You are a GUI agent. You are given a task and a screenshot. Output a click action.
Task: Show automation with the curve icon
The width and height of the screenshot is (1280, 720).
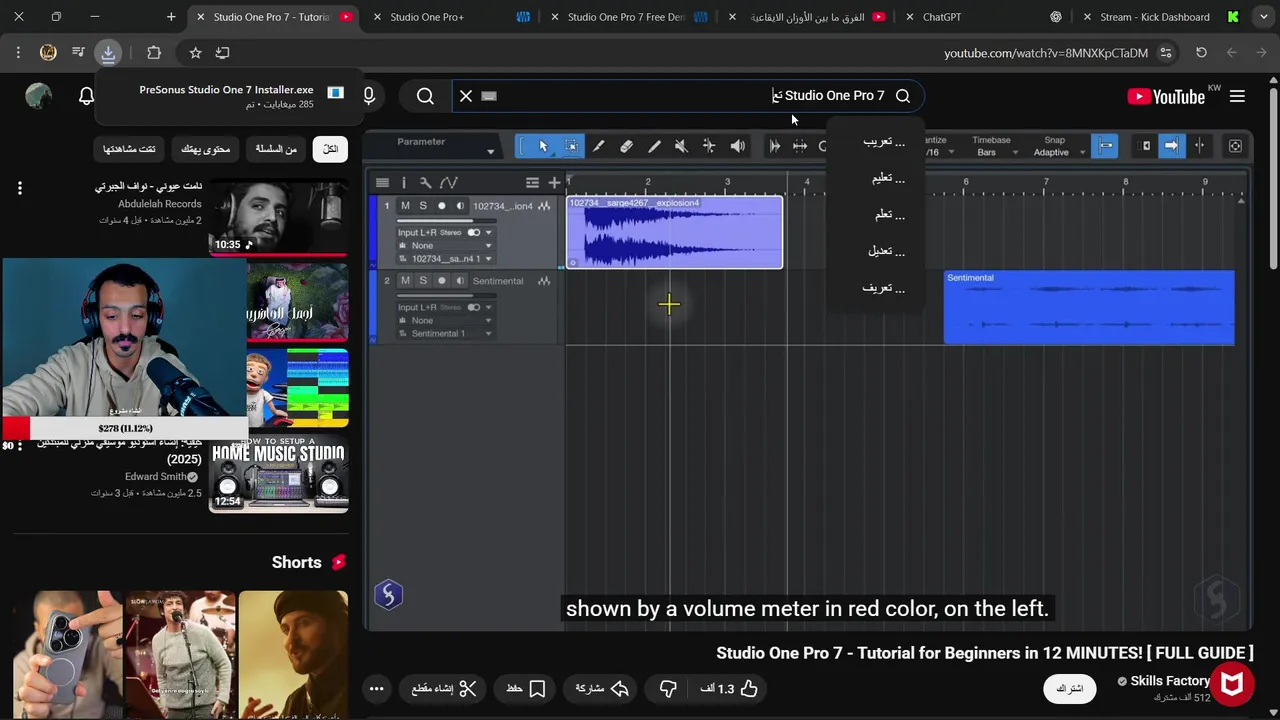448,182
